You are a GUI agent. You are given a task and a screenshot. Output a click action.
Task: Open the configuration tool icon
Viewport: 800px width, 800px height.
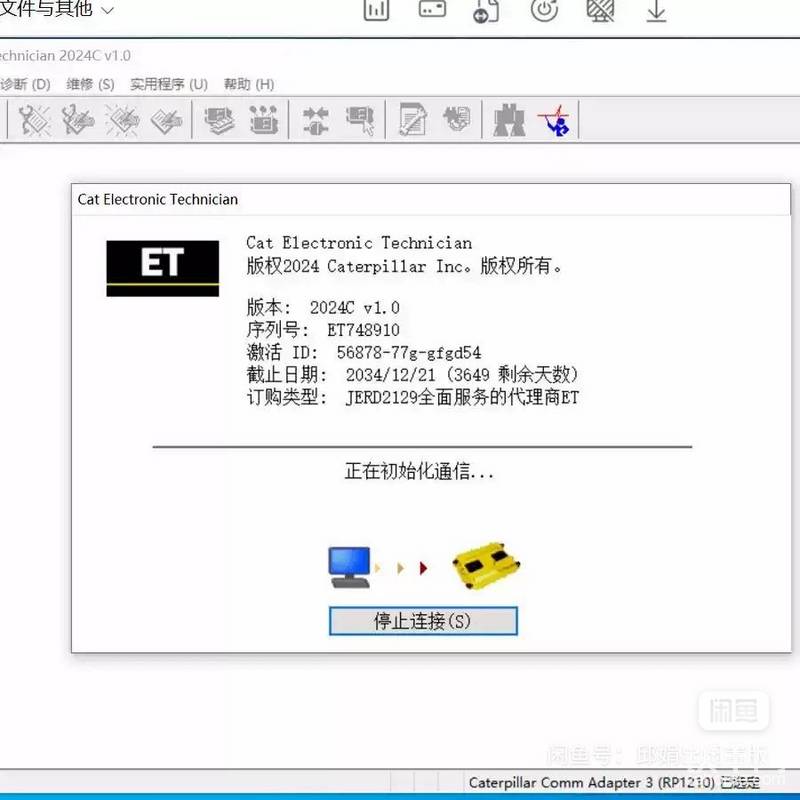coord(264,121)
